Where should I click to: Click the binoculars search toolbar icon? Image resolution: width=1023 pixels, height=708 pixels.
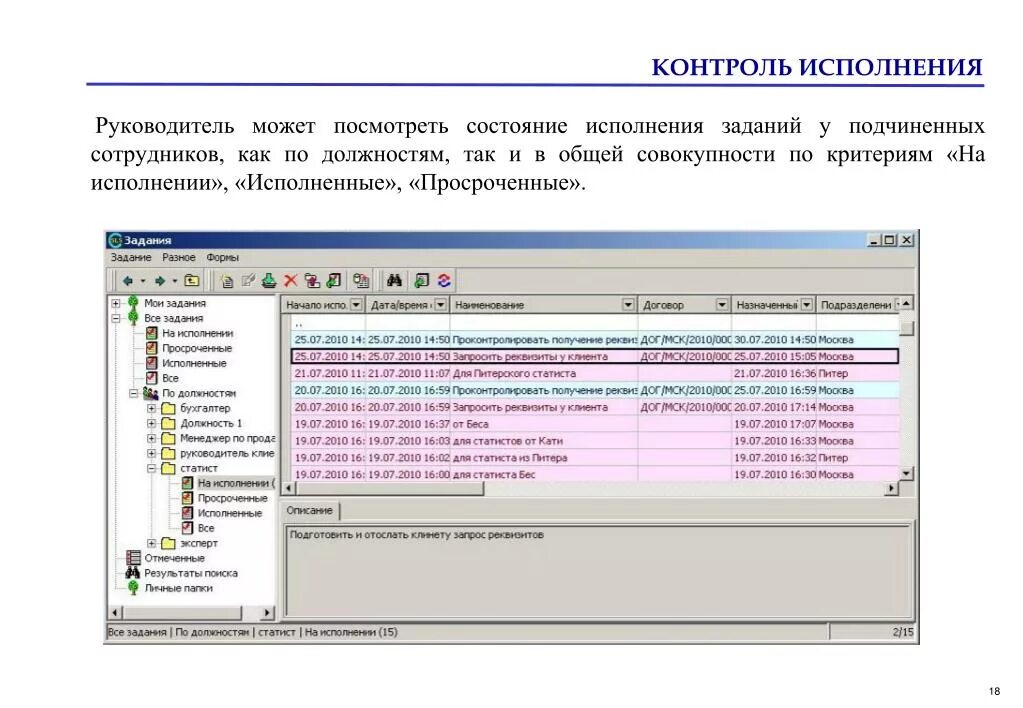[x=394, y=281]
